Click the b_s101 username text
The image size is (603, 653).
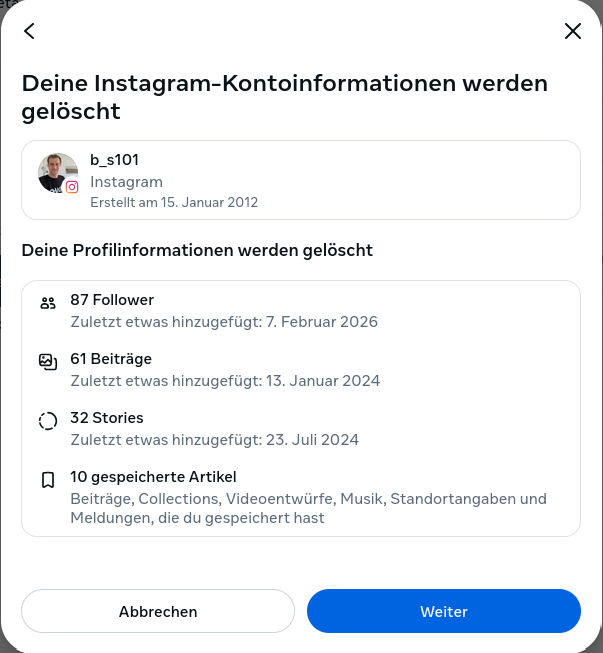tap(112, 161)
